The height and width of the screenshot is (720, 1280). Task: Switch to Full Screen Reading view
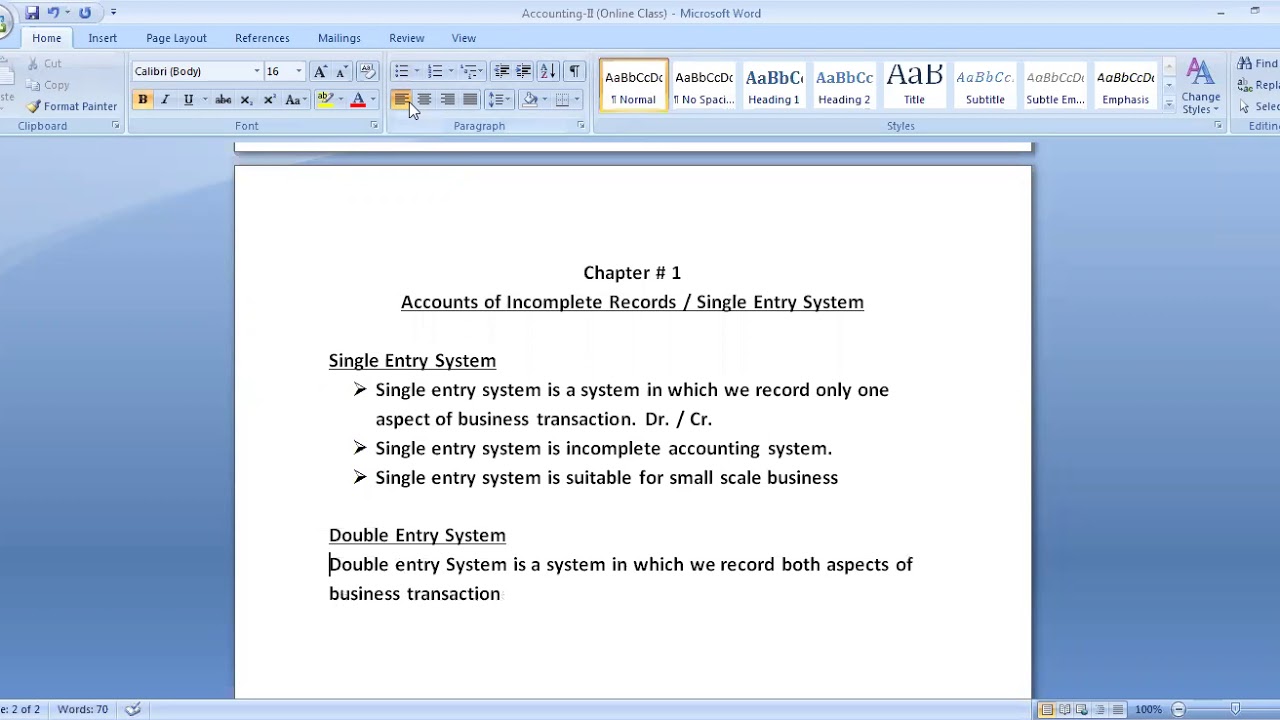click(1065, 709)
